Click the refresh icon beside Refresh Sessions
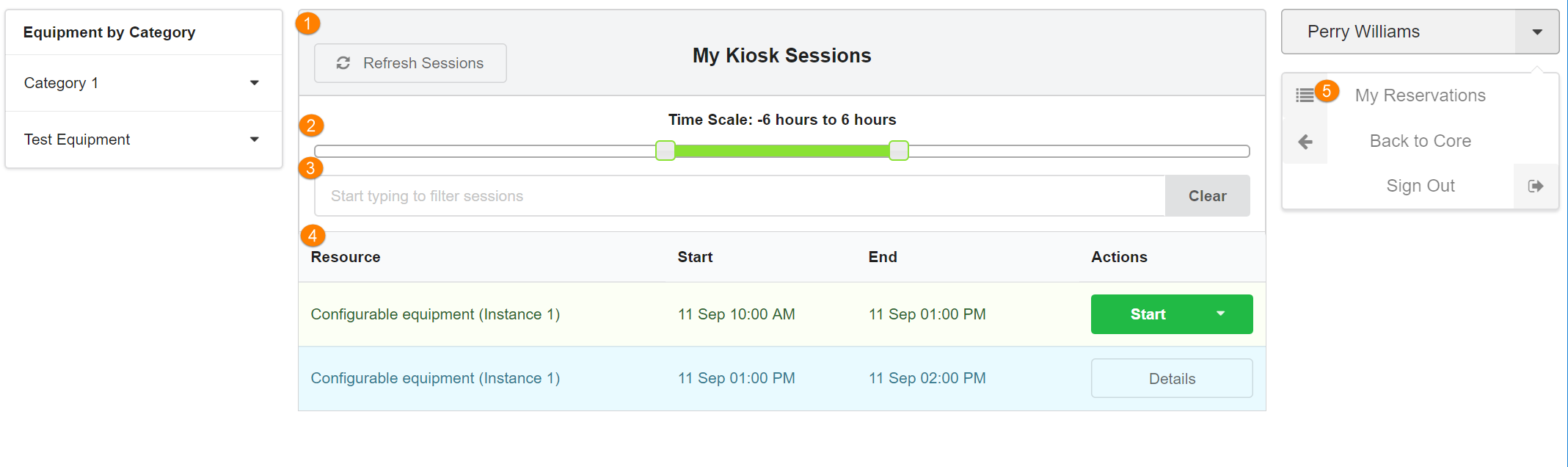 (x=343, y=63)
